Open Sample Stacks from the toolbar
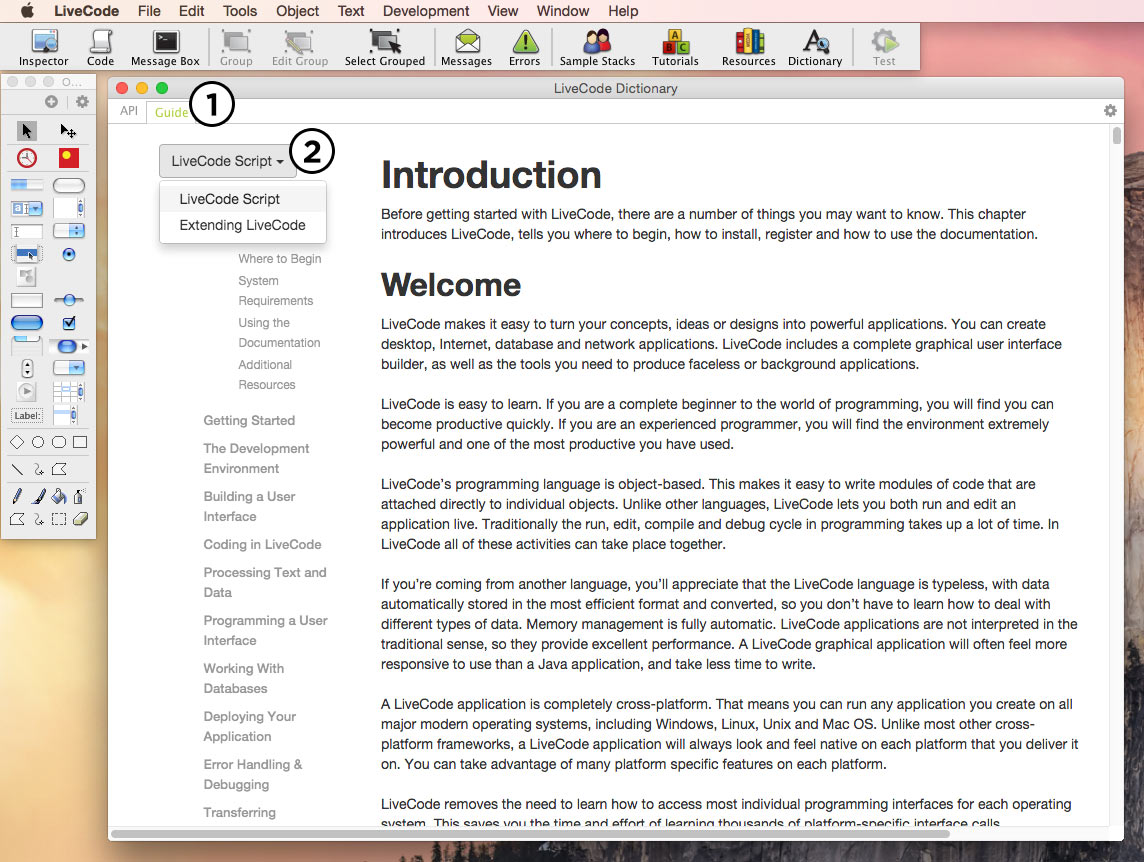The height and width of the screenshot is (862, 1144). (x=597, y=47)
